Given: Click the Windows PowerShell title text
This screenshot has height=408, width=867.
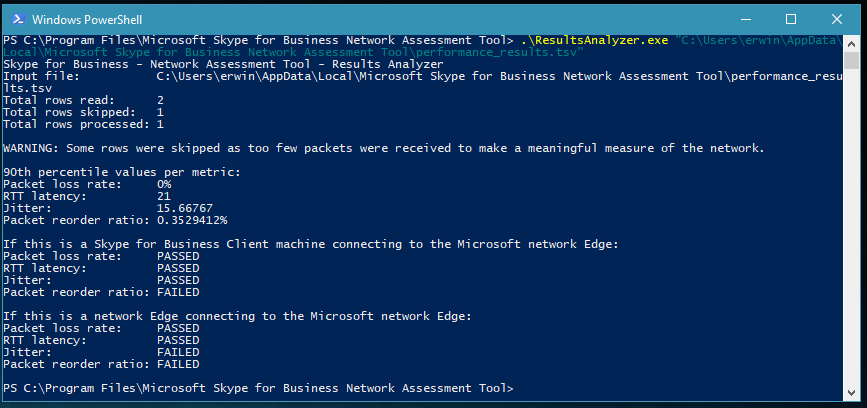Looking at the screenshot, I should [x=87, y=20].
